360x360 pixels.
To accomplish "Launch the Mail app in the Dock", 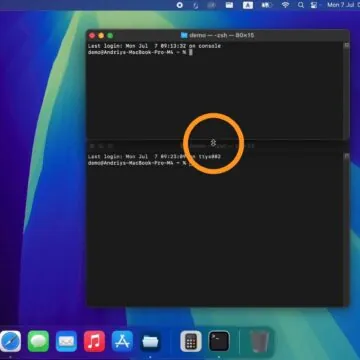I will coord(66,341).
